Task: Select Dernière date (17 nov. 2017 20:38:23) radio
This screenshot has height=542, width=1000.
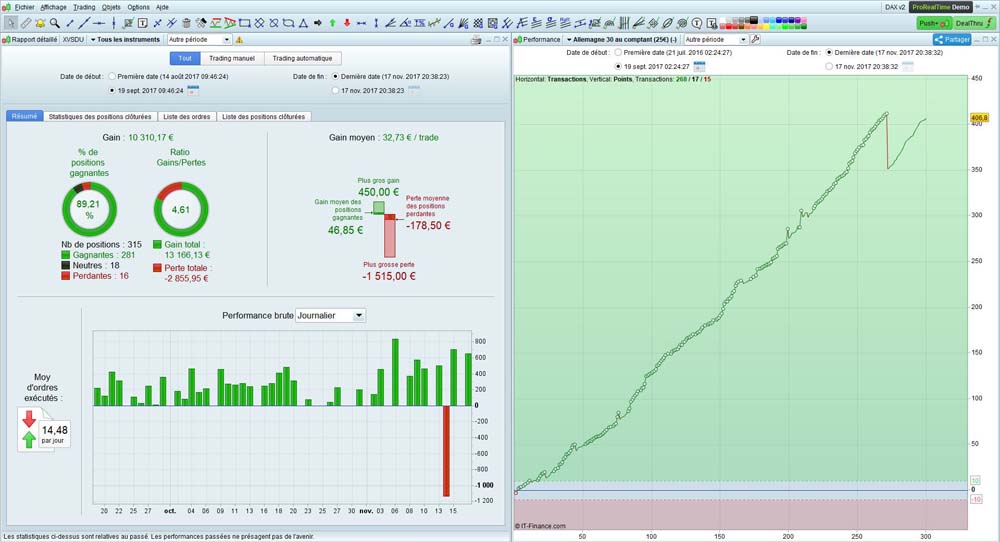Action: [x=335, y=77]
